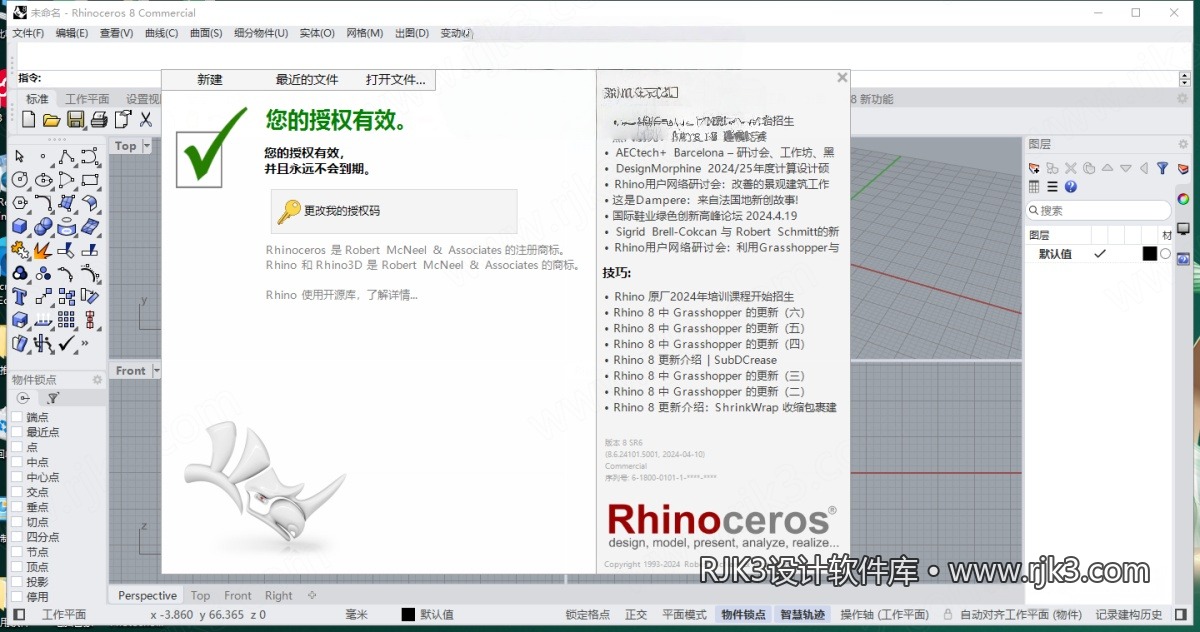Open the display monitor side tab
1200x632 pixels.
click(x=1184, y=229)
